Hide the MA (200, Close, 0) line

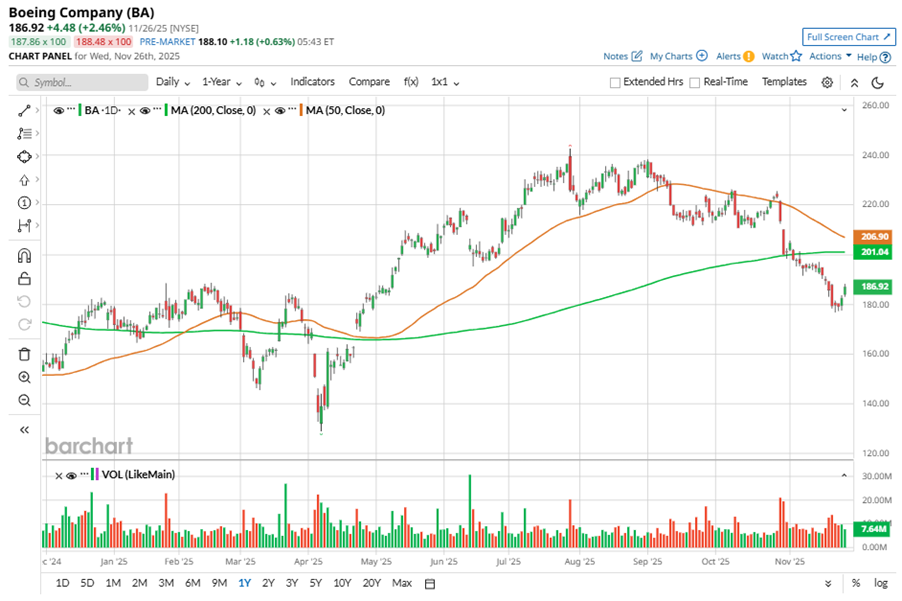click(145, 110)
